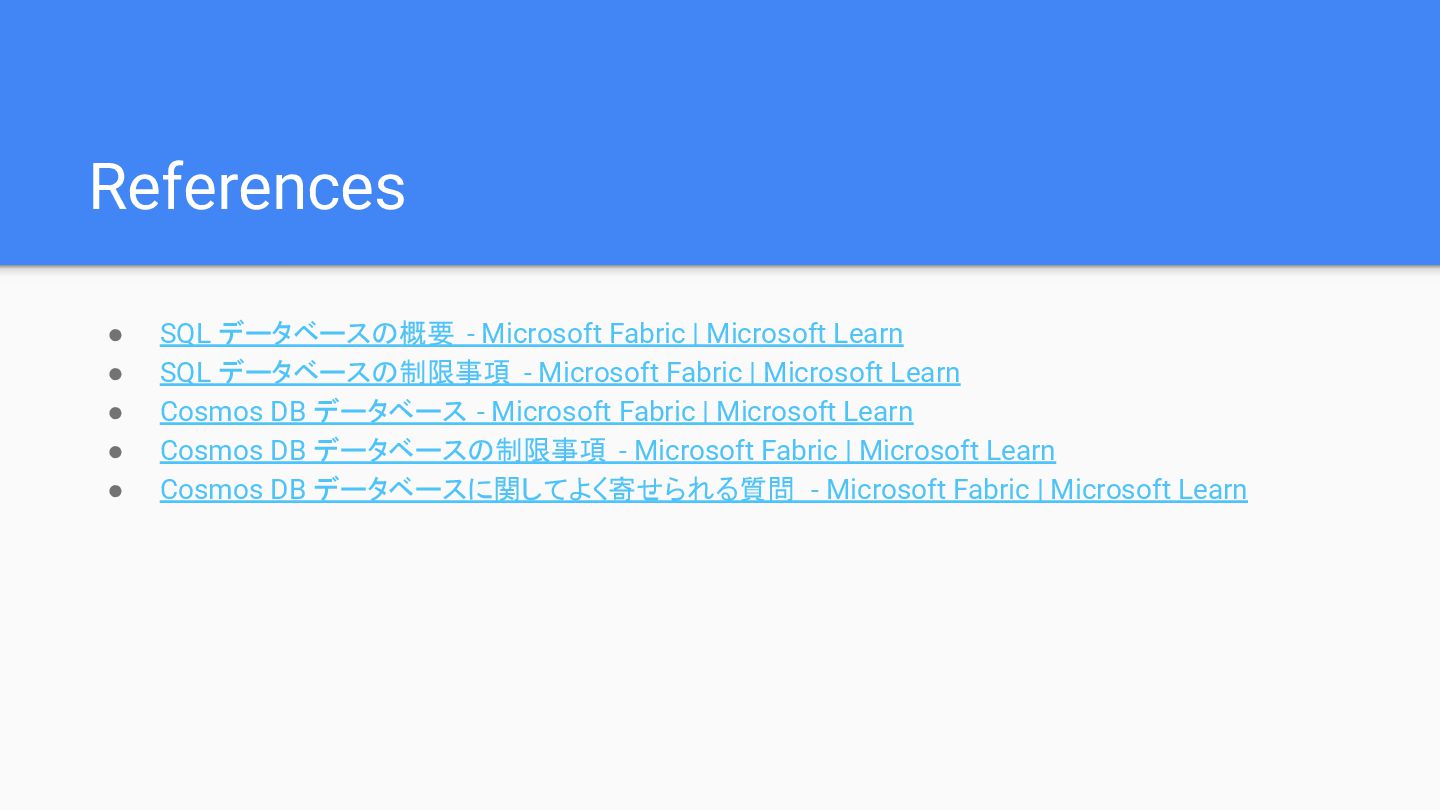Click the bullet before SQL データベースの制限事項
The width and height of the screenshot is (1440, 810).
click(x=116, y=373)
